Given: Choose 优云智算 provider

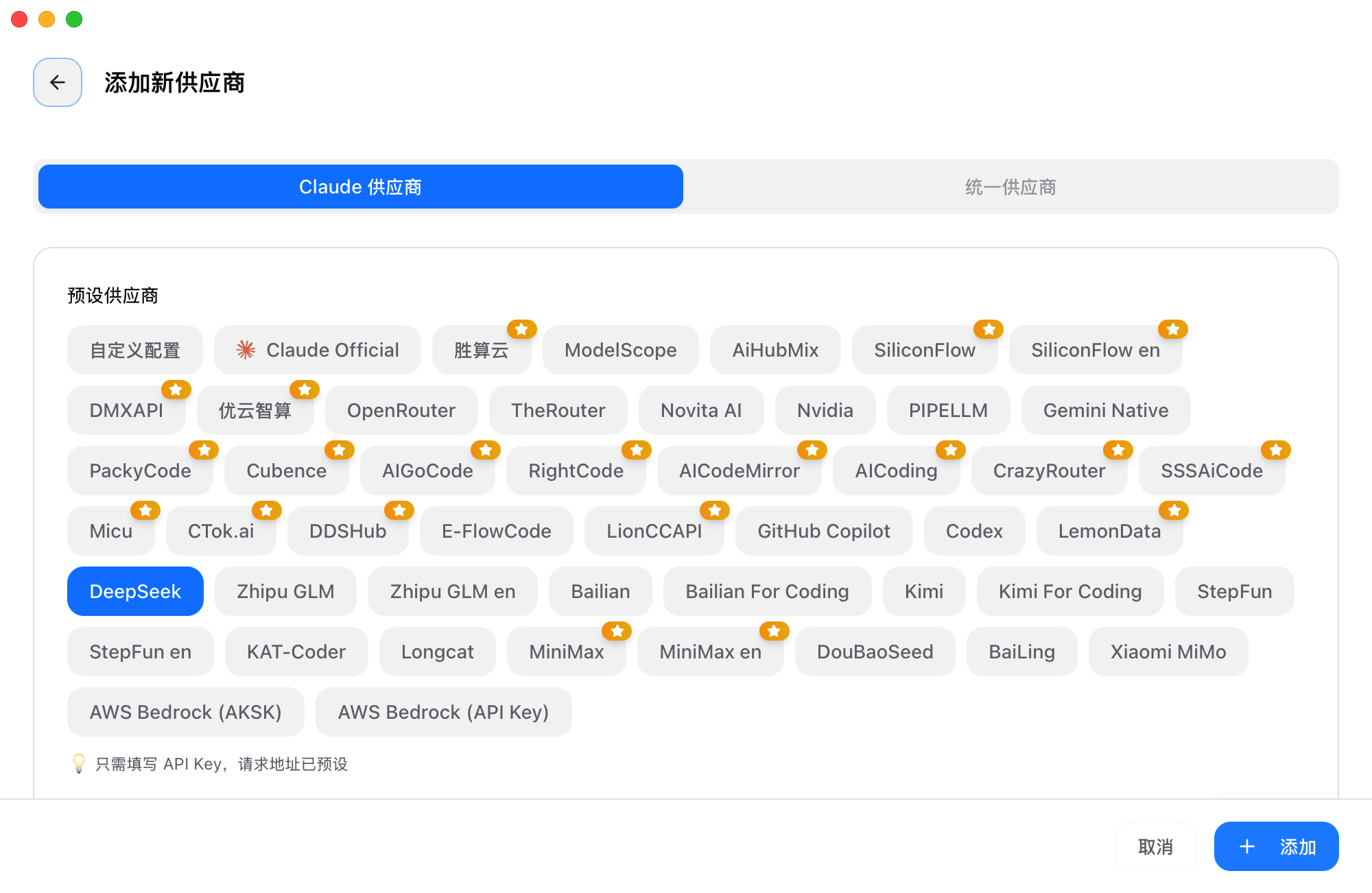Looking at the screenshot, I should coord(255,410).
